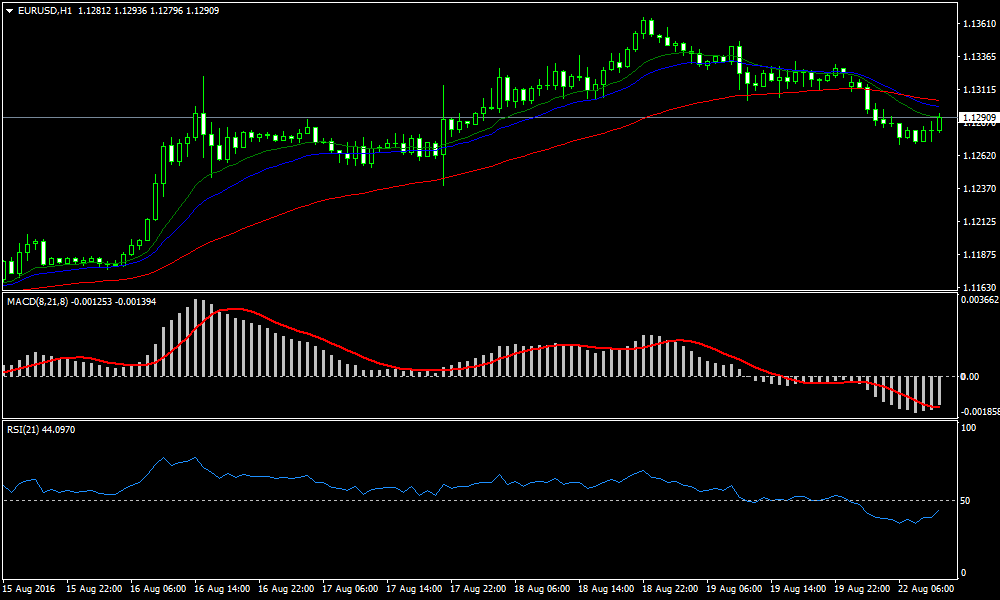Select the 22 Aug 06:00 time marker

924,589
